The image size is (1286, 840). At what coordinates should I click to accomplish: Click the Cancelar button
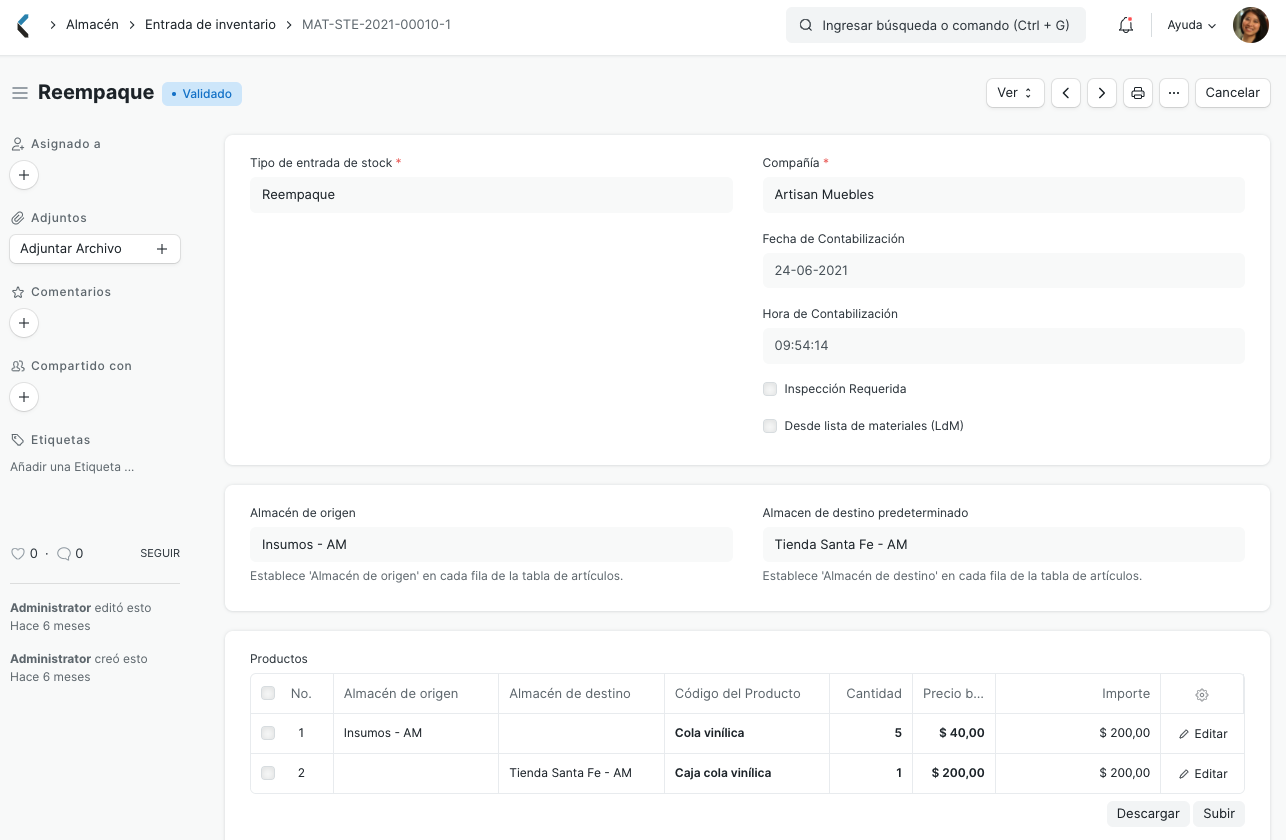pos(1233,93)
